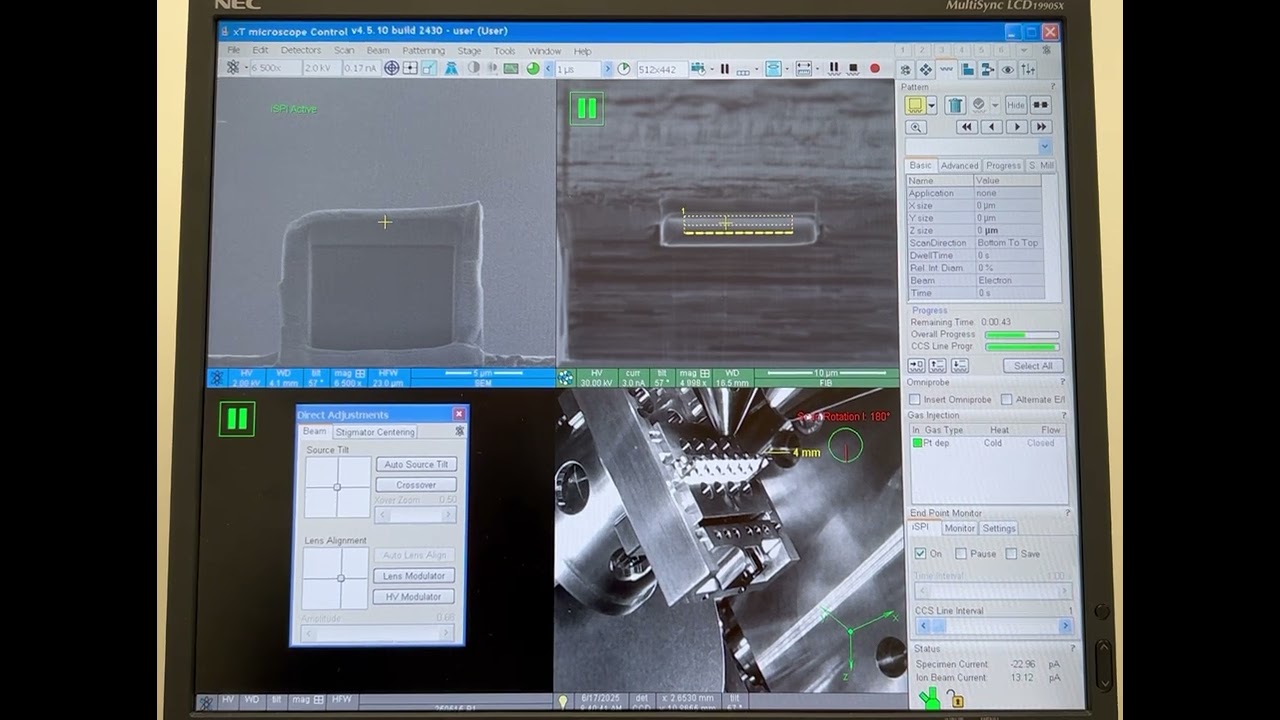
Task: Switch to the Advanced pattern tab
Action: 960,165
